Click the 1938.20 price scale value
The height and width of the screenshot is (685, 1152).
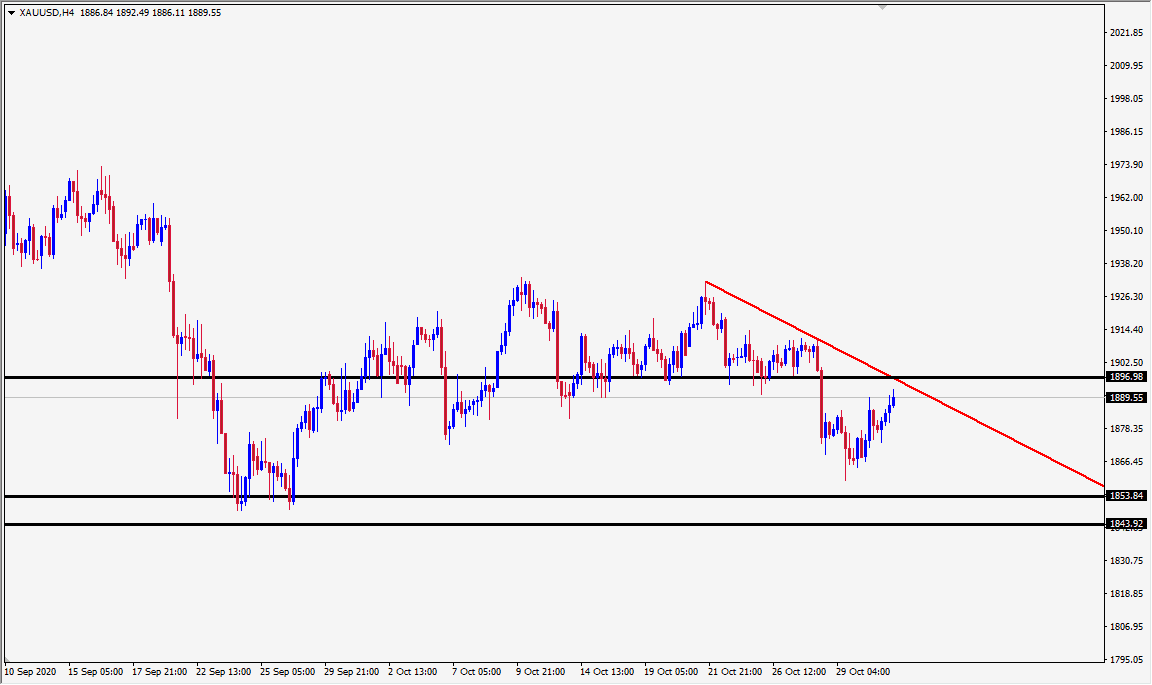tap(1126, 263)
